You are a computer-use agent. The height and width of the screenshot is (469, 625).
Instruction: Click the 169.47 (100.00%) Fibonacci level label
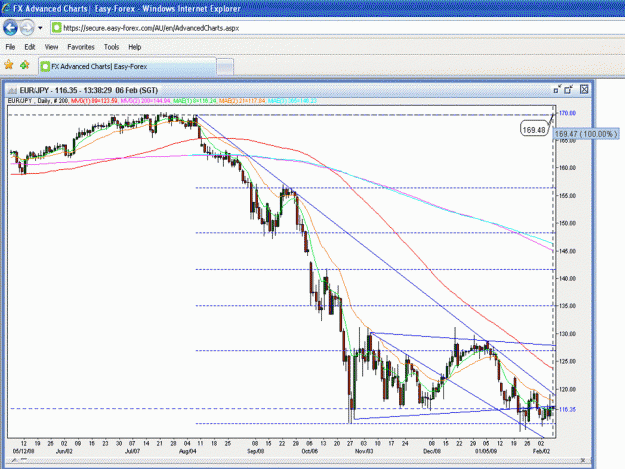pyautogui.click(x=586, y=134)
